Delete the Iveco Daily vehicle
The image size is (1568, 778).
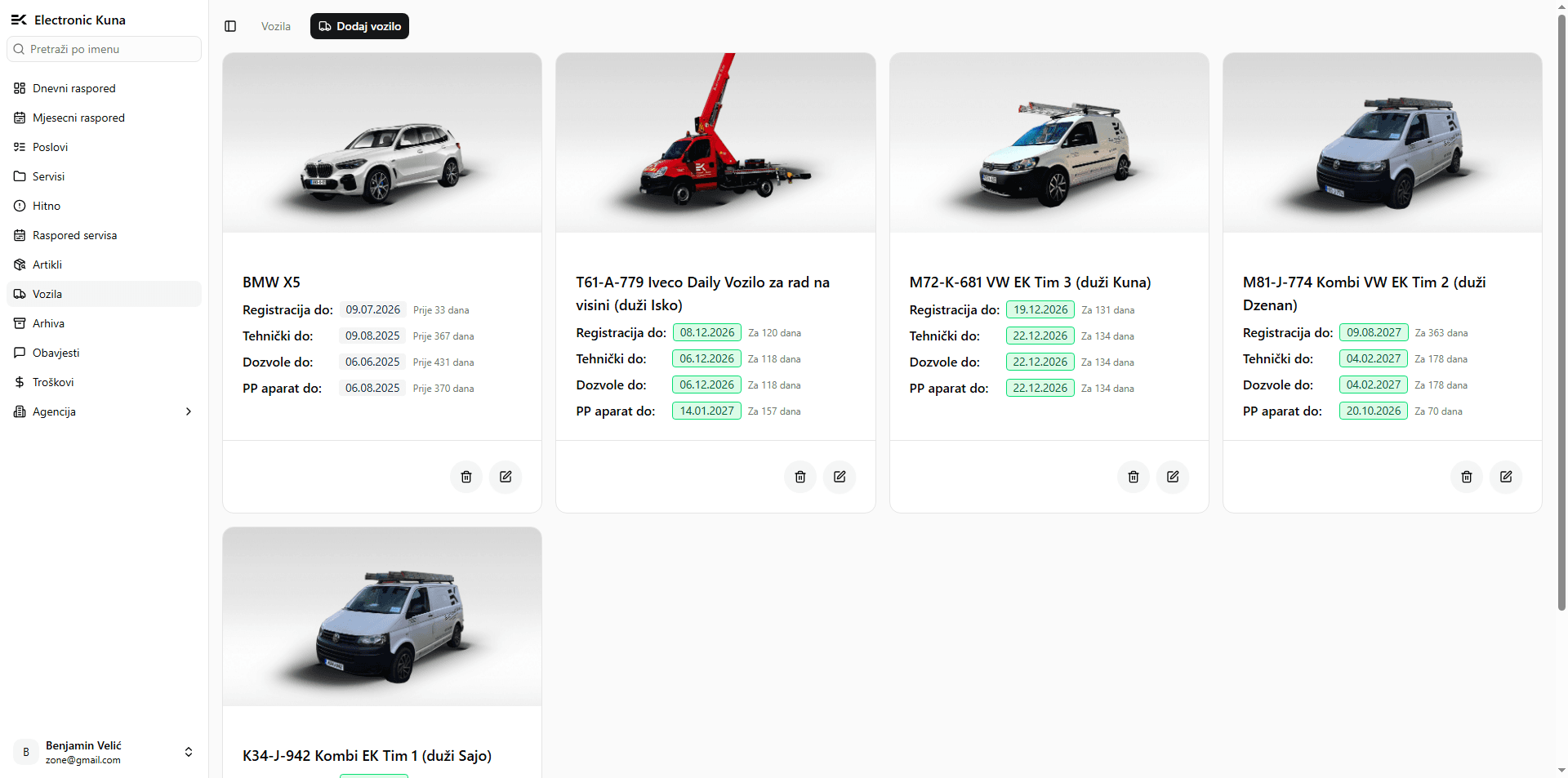click(x=800, y=477)
